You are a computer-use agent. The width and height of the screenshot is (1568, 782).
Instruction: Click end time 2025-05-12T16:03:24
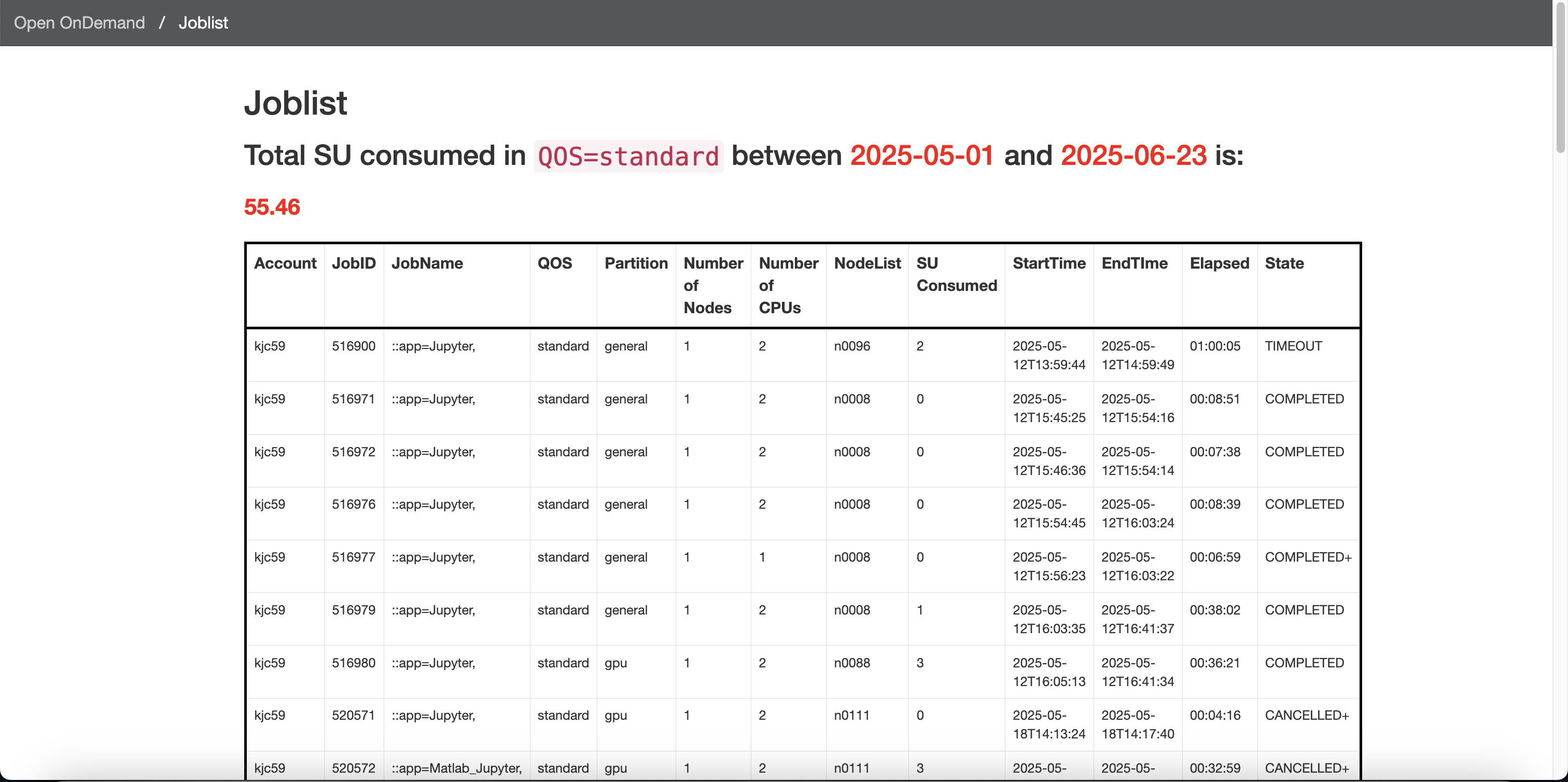(x=1138, y=513)
